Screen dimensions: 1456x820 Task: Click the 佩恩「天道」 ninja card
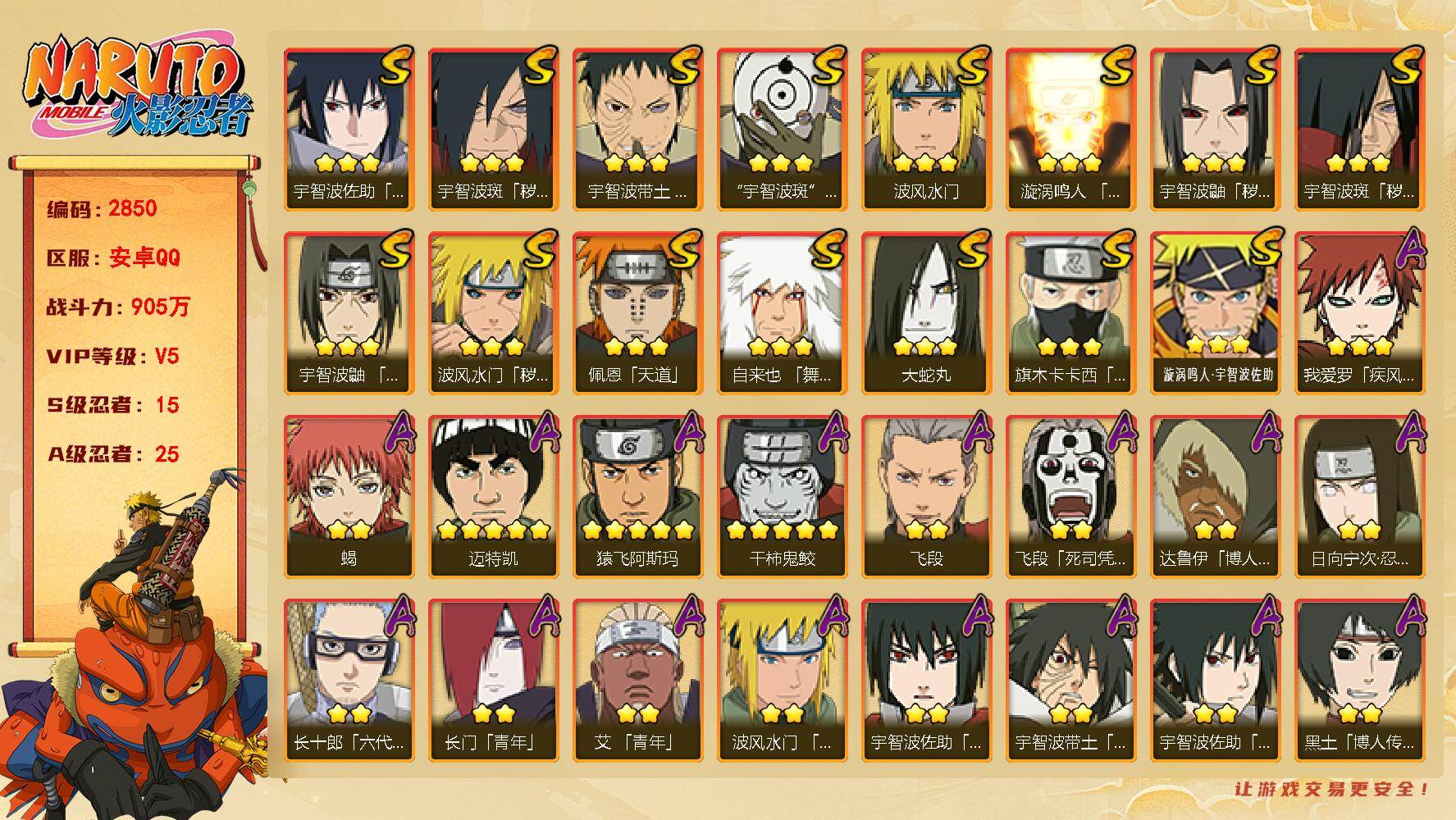637,313
